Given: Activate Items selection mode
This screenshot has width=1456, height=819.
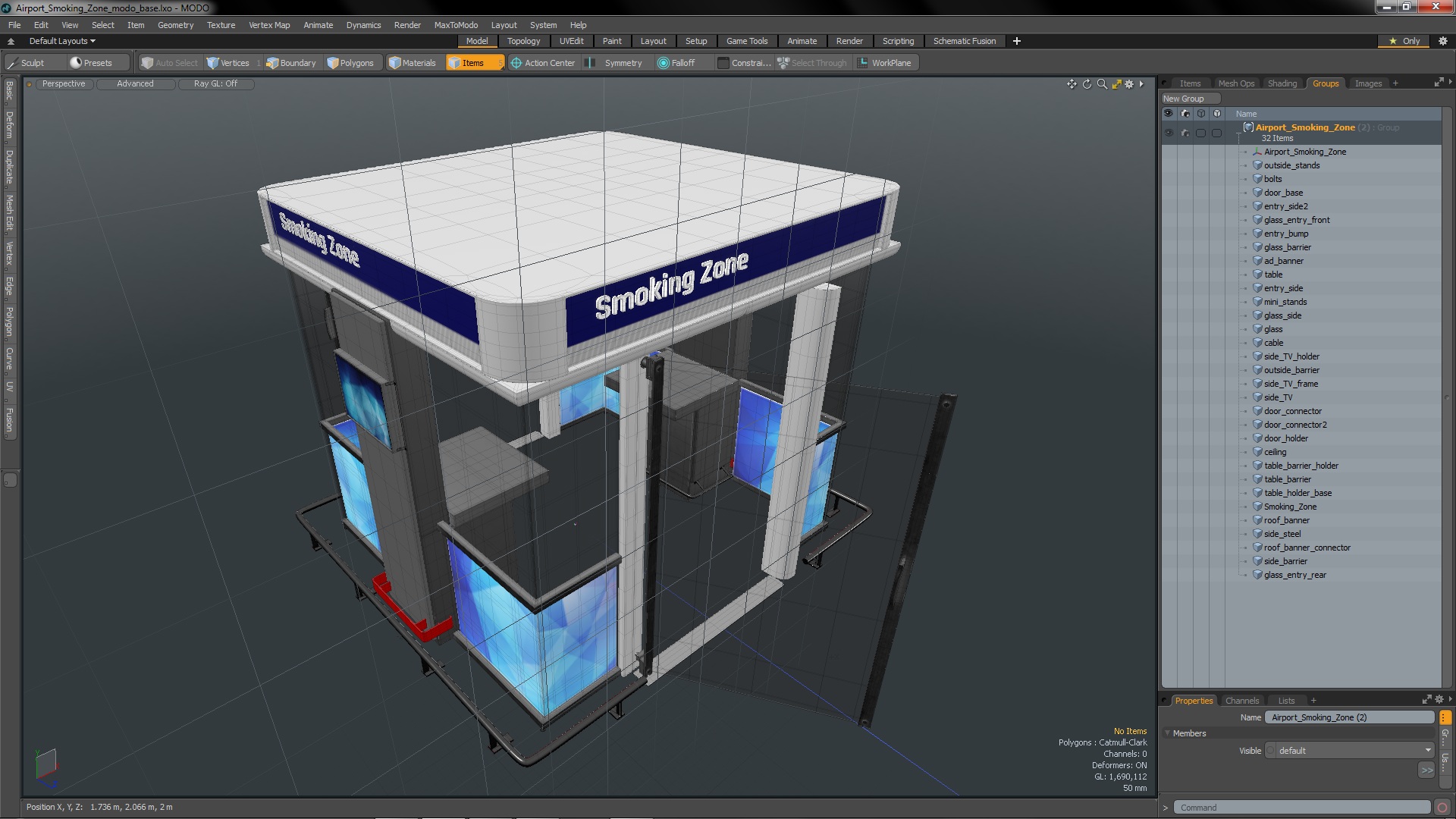Looking at the screenshot, I should [474, 63].
